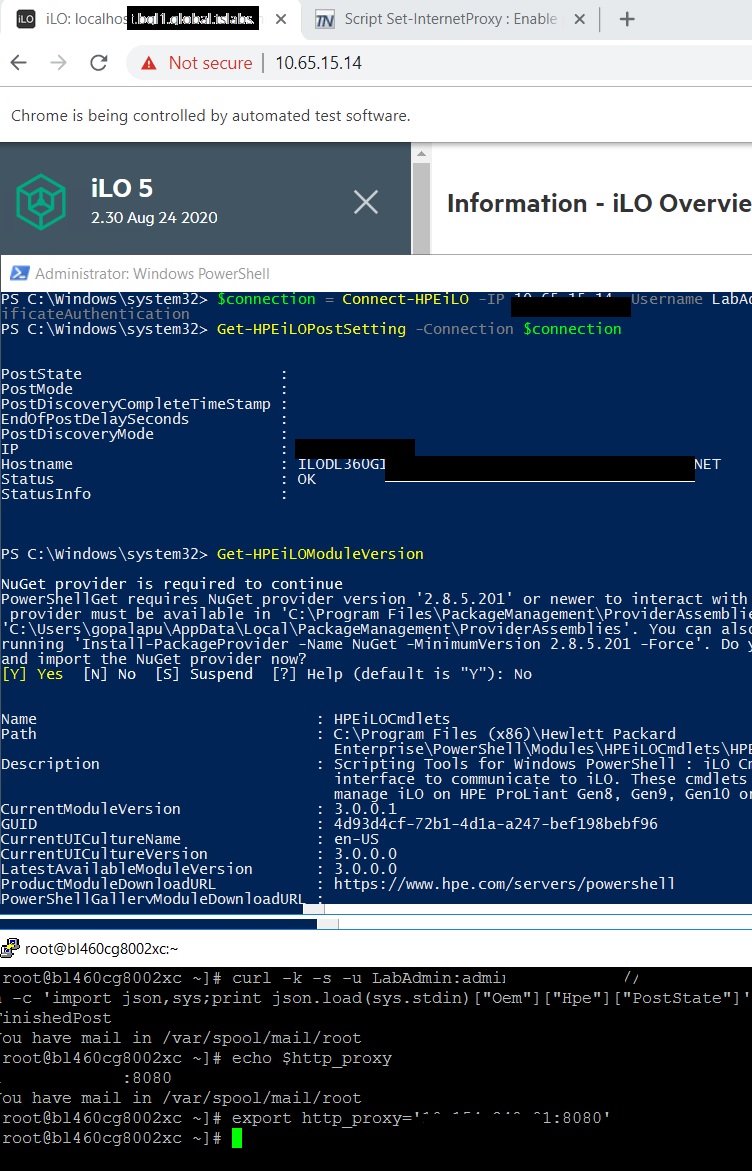Viewport: 752px width, 1171px height.
Task: Click the PowerShell window title icon
Action: 19,273
